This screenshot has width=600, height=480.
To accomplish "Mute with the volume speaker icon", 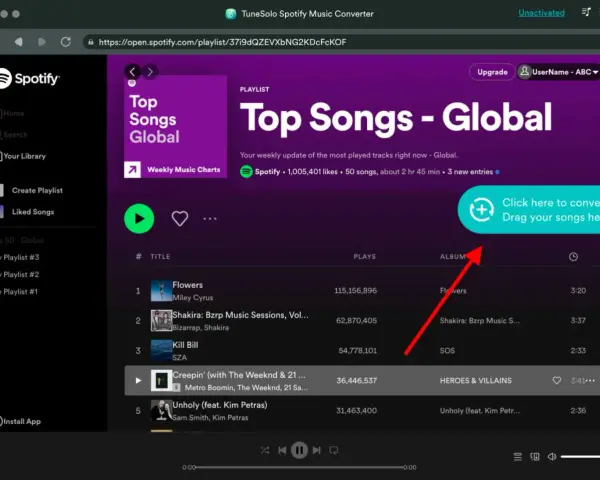I will [x=552, y=457].
